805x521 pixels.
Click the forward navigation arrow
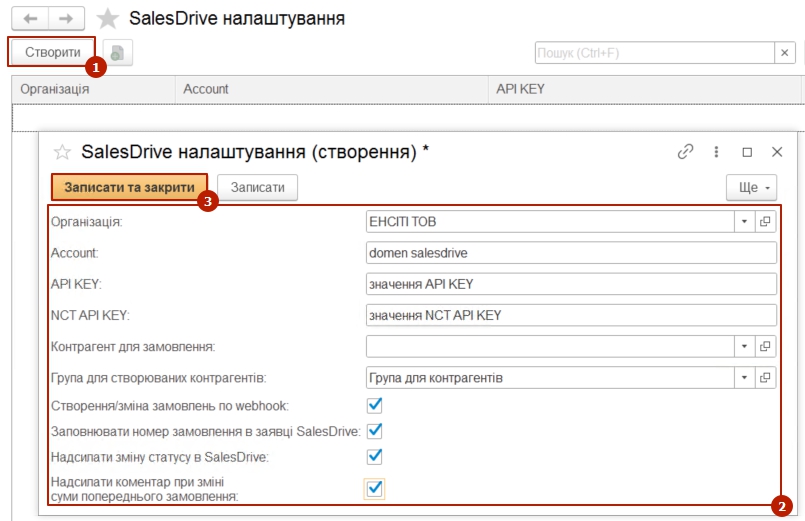(x=66, y=19)
